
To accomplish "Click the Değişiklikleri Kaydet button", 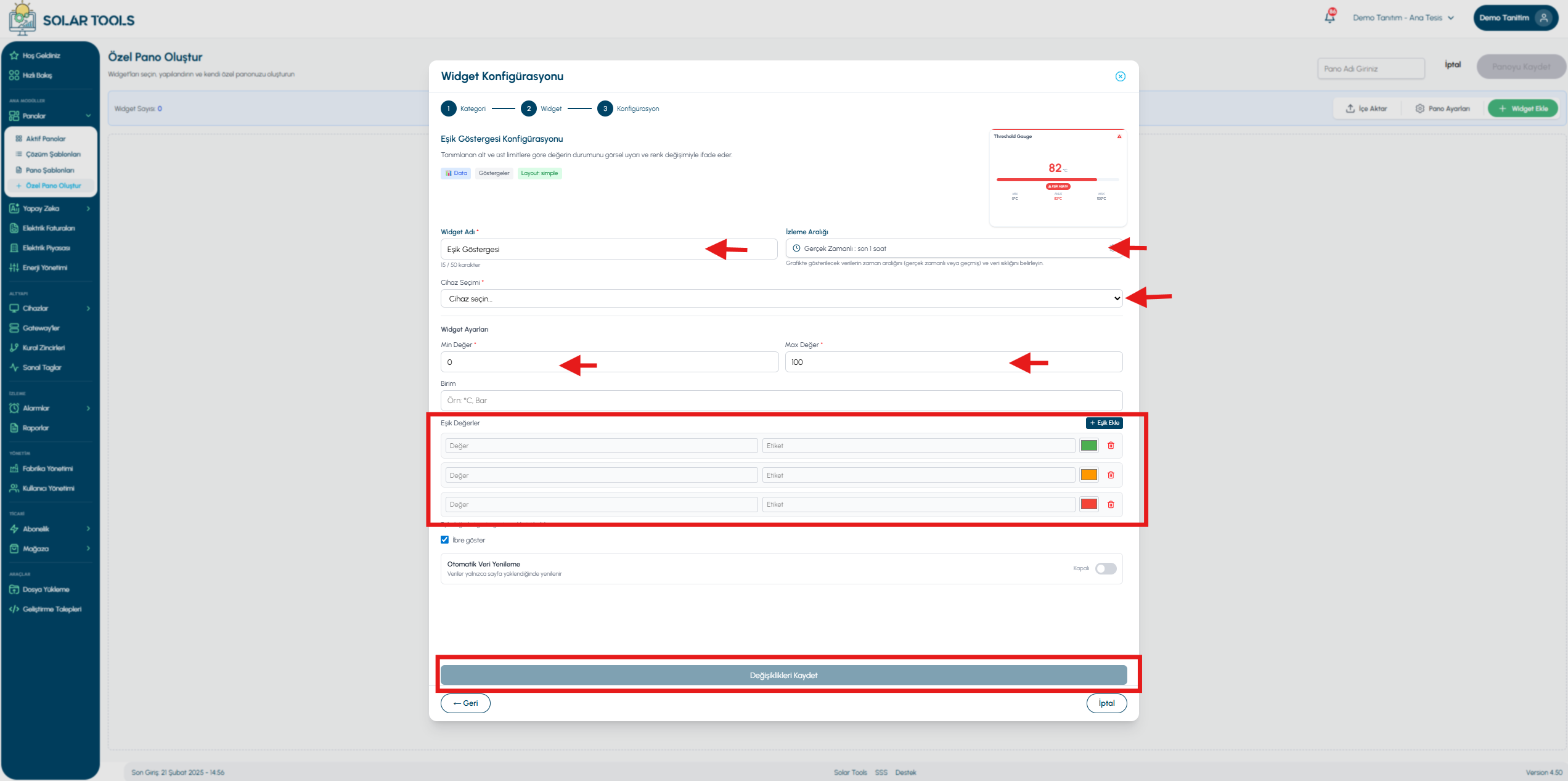I will (783, 675).
